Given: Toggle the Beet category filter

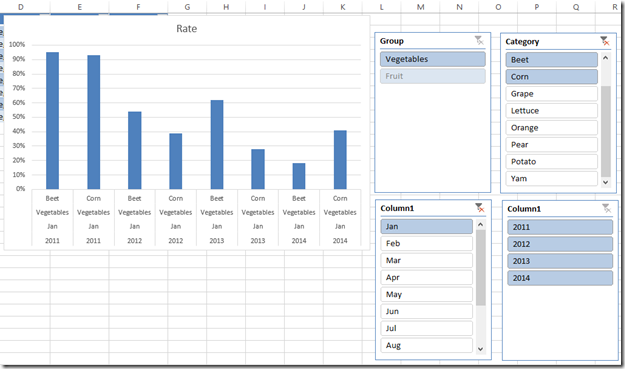Looking at the screenshot, I should [552, 60].
